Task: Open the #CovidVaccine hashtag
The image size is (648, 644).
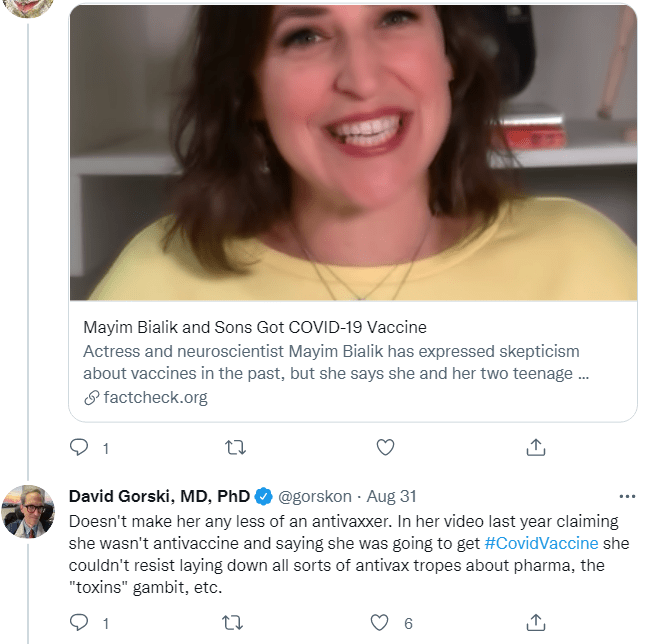Action: (x=541, y=543)
